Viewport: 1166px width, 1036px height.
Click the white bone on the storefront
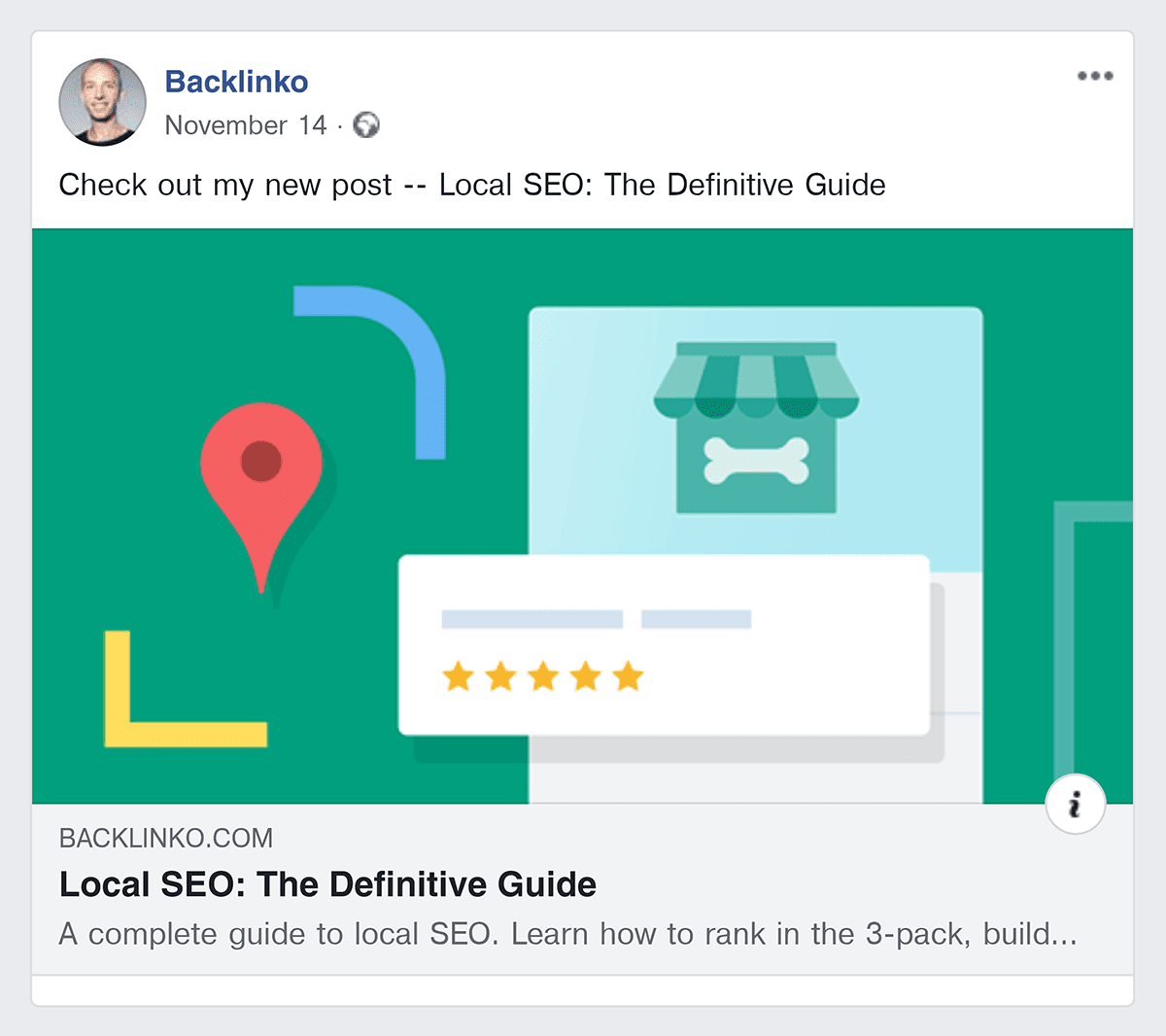tap(756, 461)
